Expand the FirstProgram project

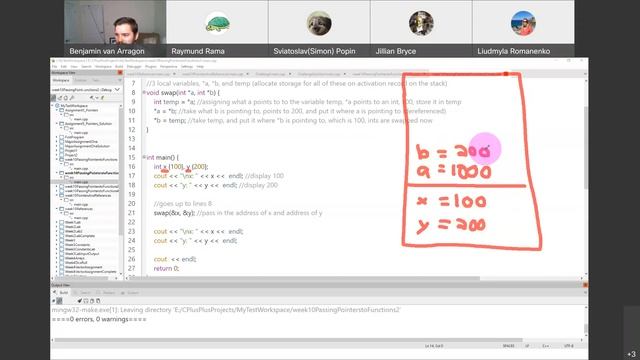57,137
